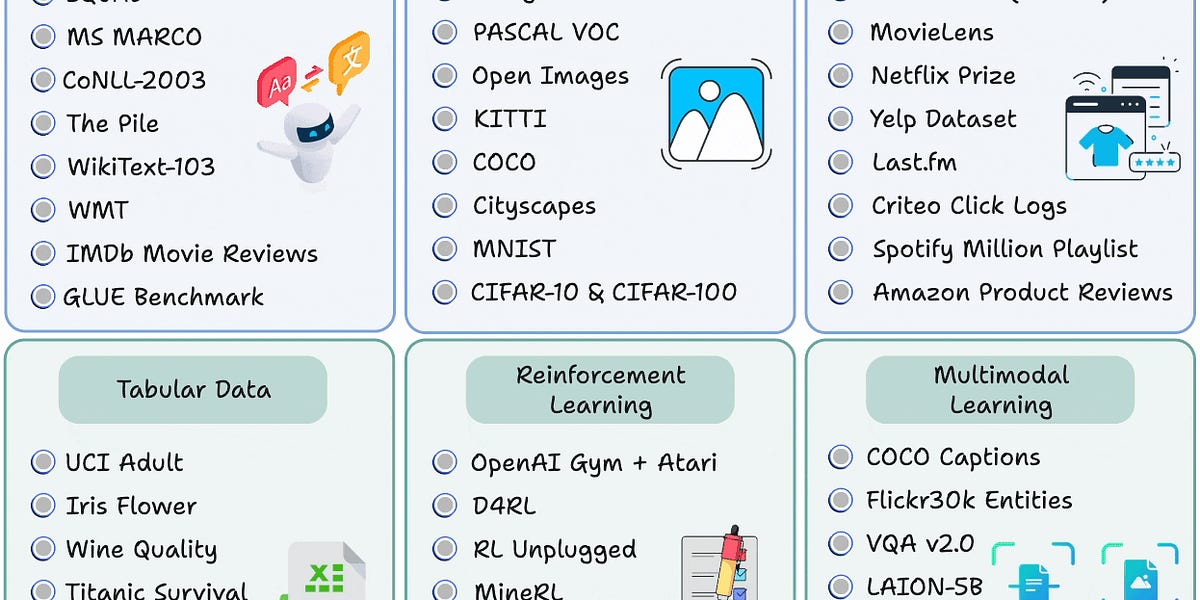1200x600 pixels.
Task: Click the checklist with pen icon
Action: (720, 563)
